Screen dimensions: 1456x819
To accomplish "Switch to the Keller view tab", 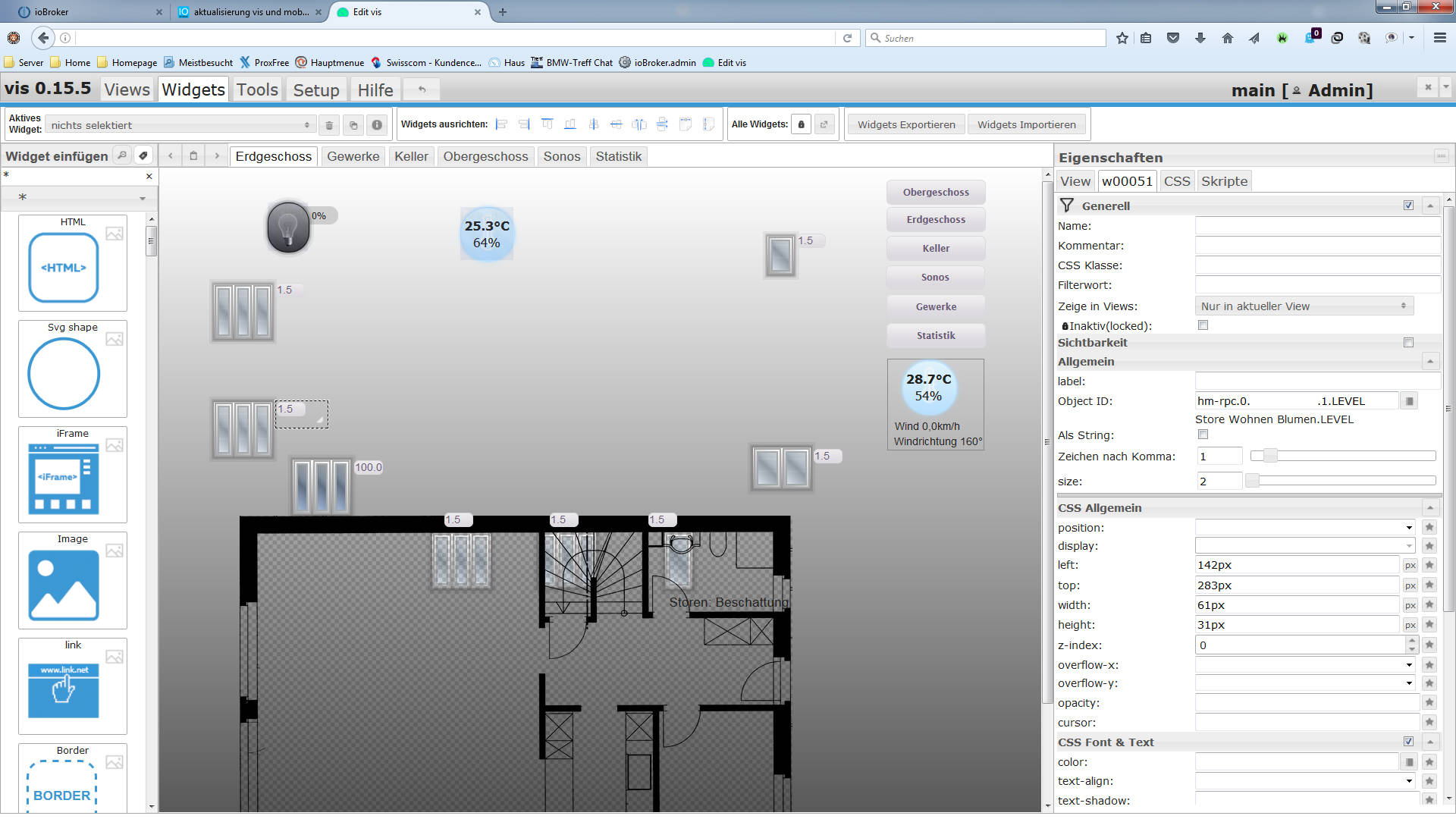I will 411,156.
